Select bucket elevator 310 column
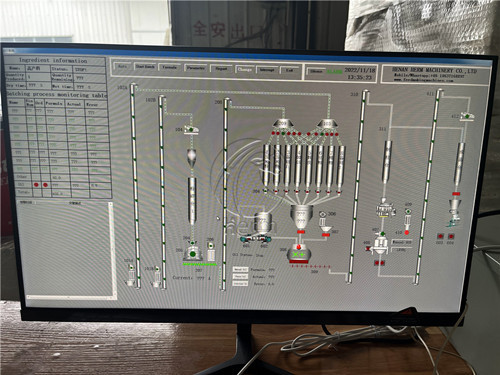Image resolution: width=500 pixels, height=375 pixels. click(x=357, y=186)
